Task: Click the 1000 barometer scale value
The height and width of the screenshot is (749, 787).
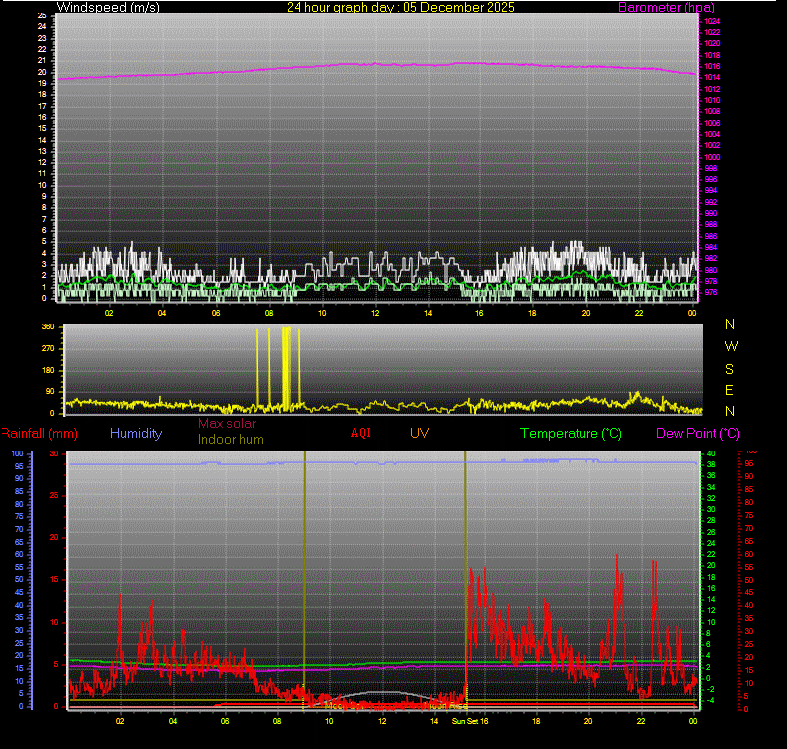Action: tap(712, 157)
